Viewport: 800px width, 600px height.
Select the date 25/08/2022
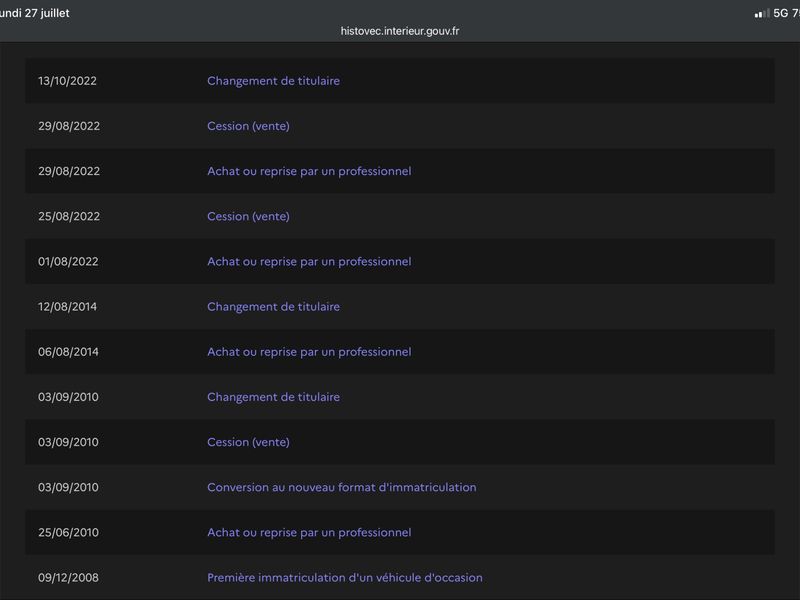click(x=69, y=216)
